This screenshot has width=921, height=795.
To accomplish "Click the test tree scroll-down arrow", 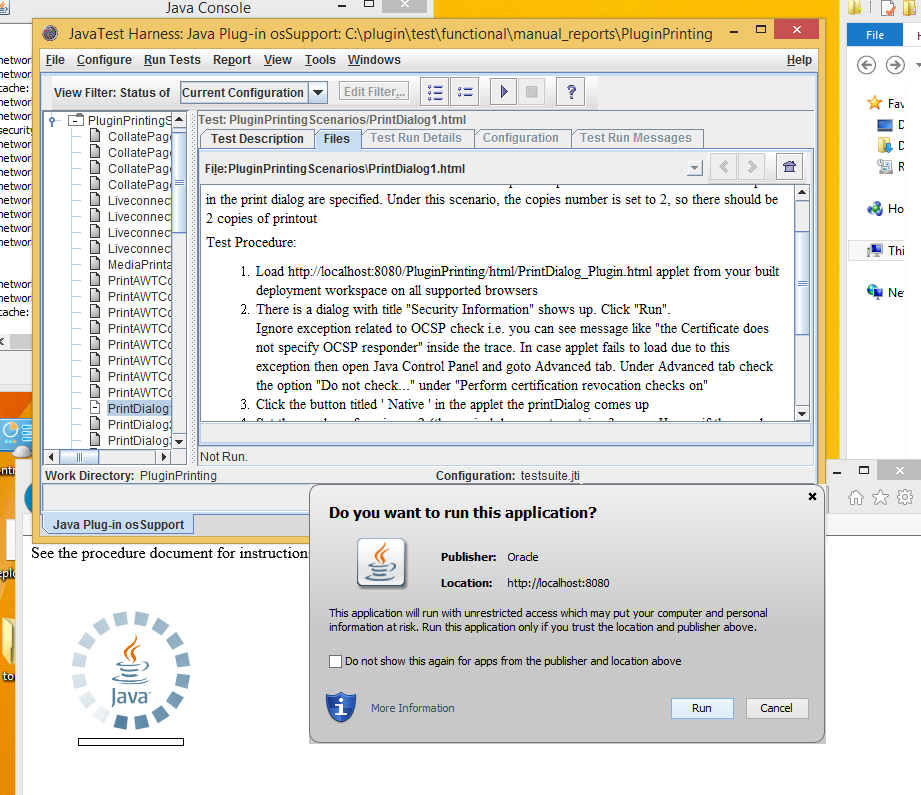I will click(x=179, y=441).
